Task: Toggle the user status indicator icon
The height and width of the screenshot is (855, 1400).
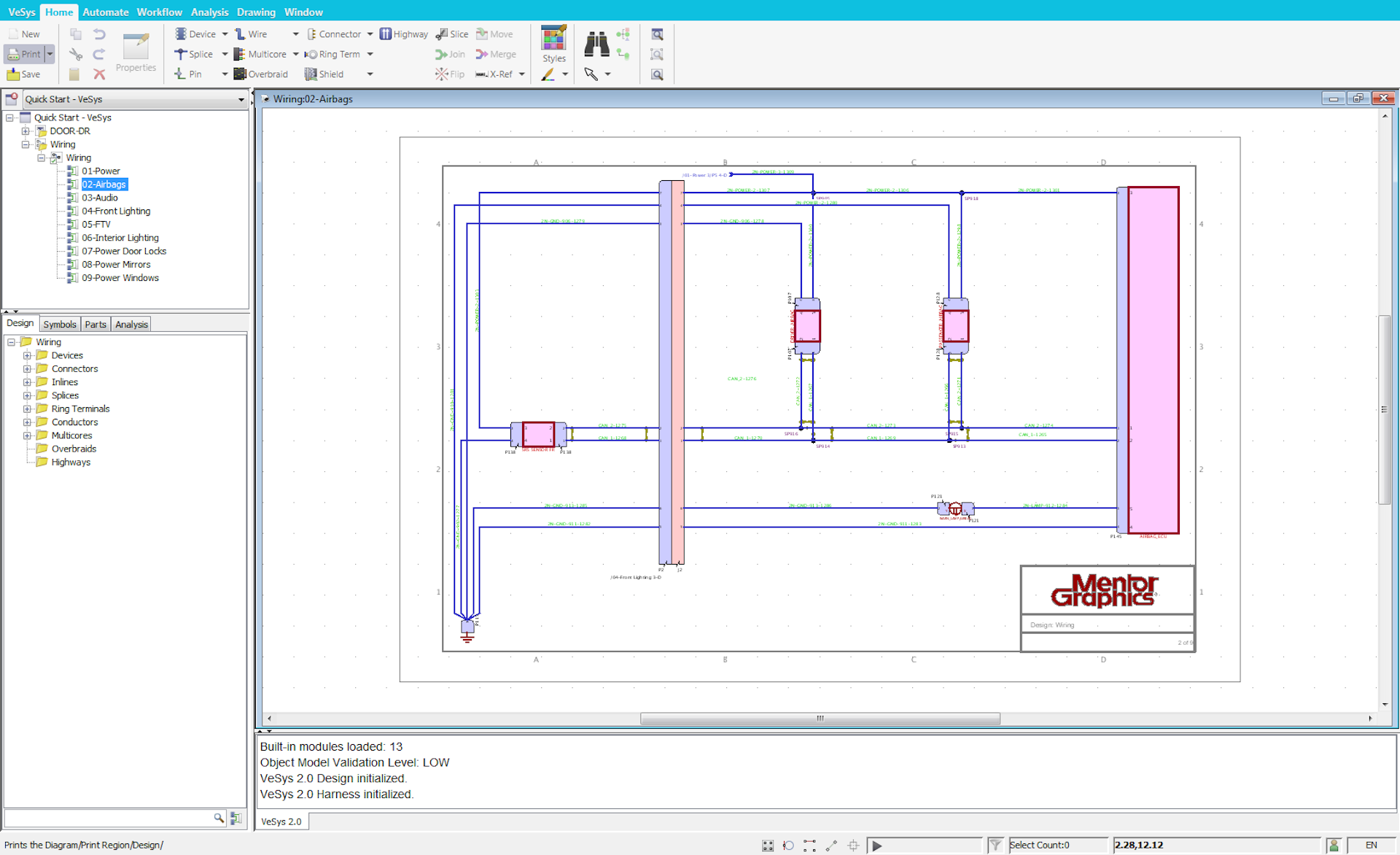Action: click(1334, 845)
